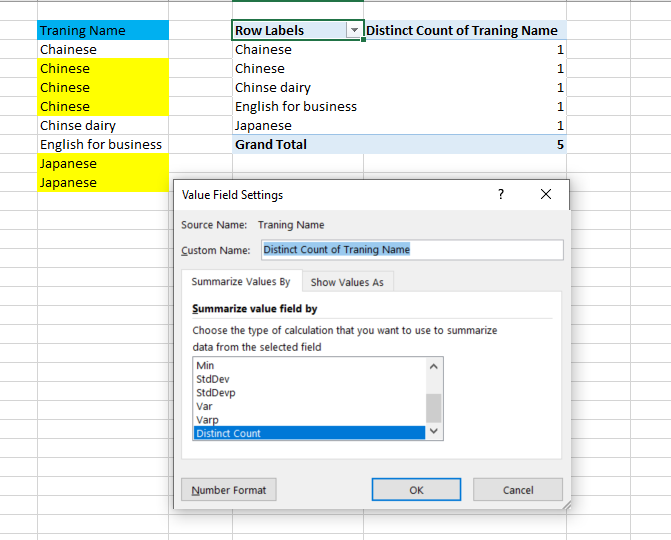The image size is (671, 540).
Task: Click the help question mark in dialog
Action: click(x=501, y=195)
